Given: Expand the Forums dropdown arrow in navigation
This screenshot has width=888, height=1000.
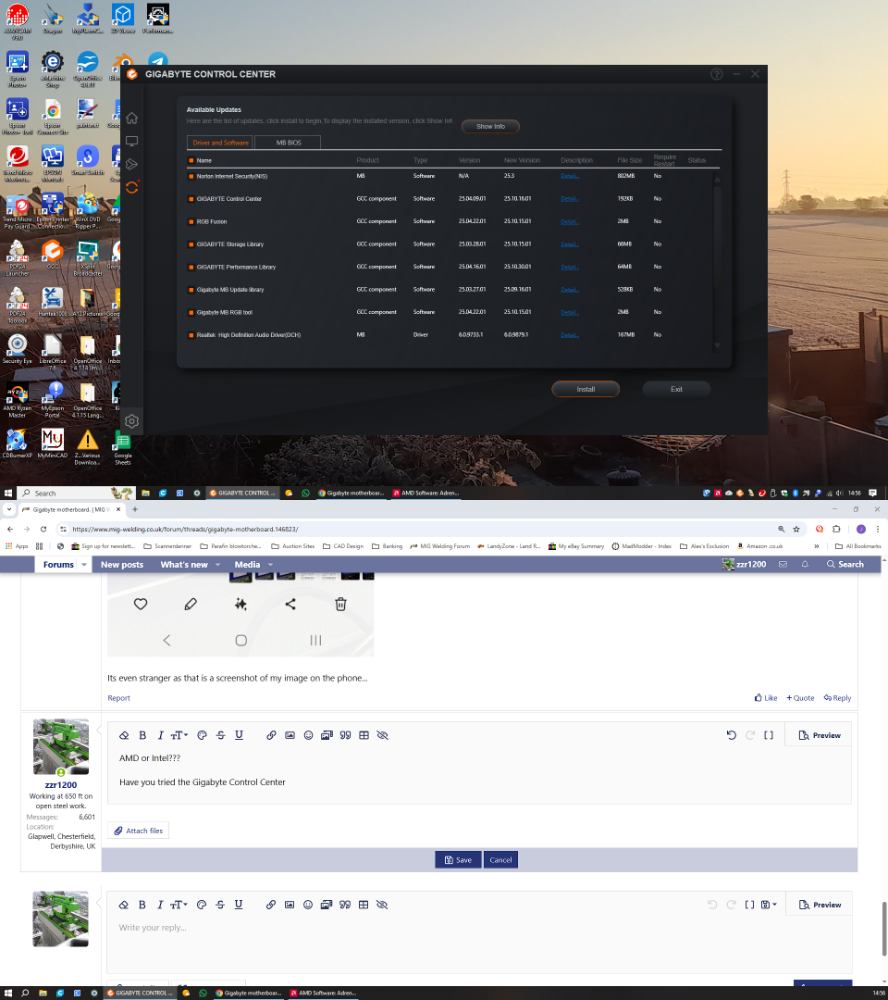Looking at the screenshot, I should click(x=84, y=565).
